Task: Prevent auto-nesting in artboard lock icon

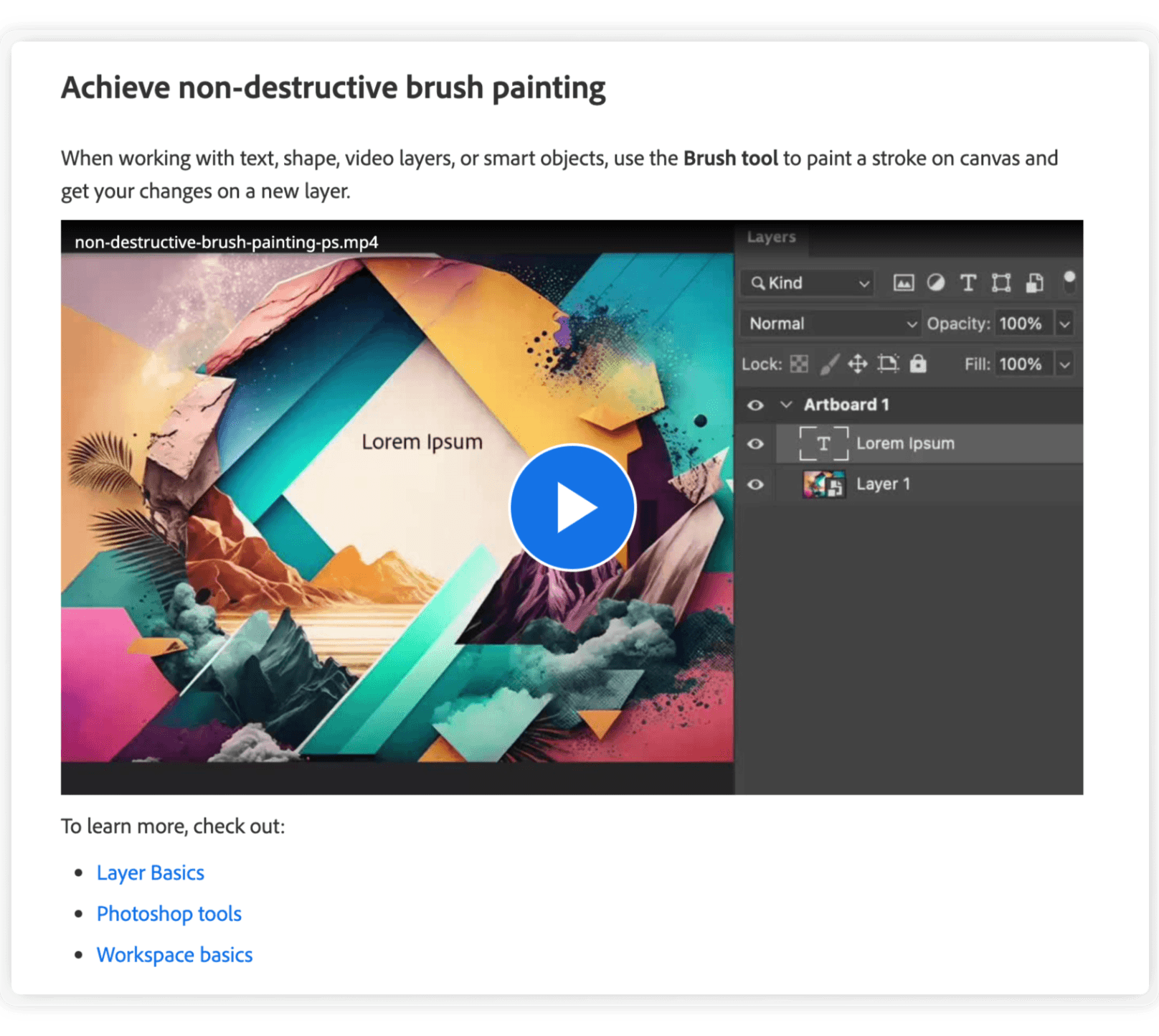Action: click(x=888, y=364)
